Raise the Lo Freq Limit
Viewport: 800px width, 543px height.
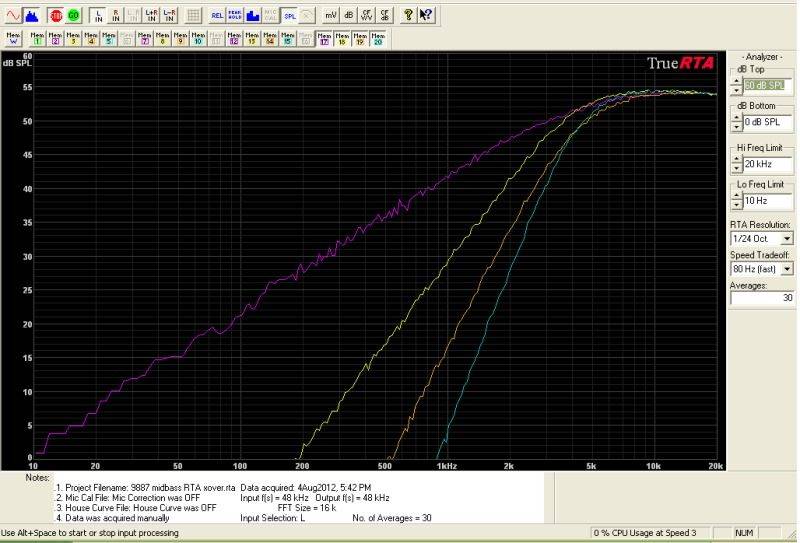tap(736, 196)
